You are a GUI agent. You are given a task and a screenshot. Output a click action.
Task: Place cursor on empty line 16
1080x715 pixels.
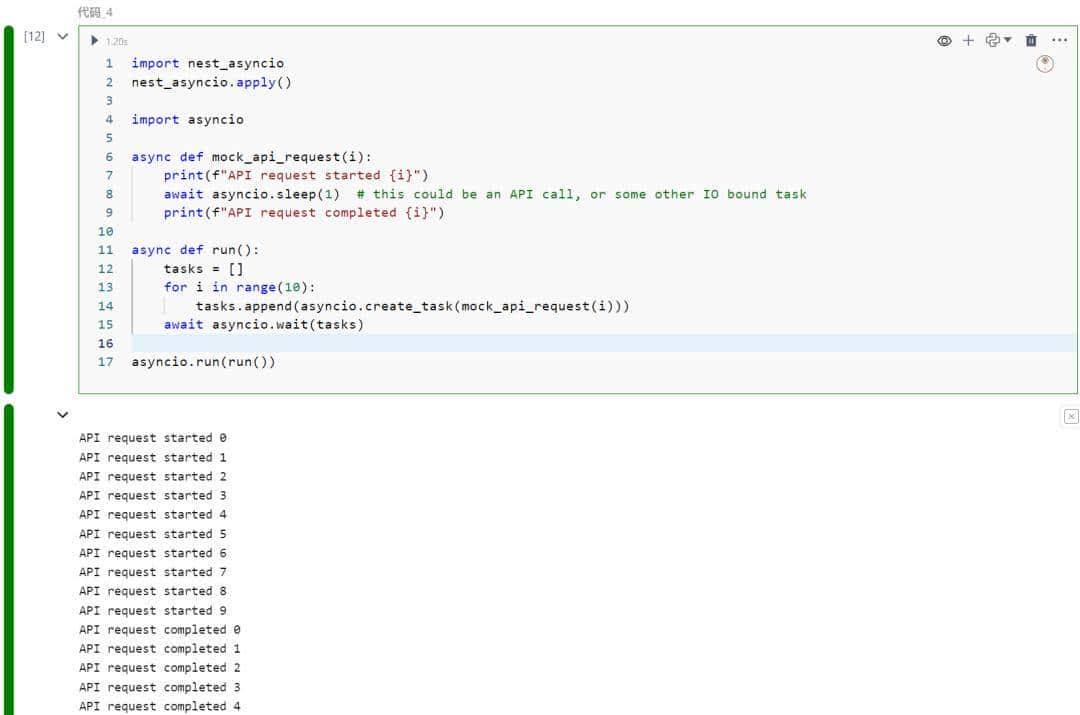pyautogui.click(x=500, y=343)
